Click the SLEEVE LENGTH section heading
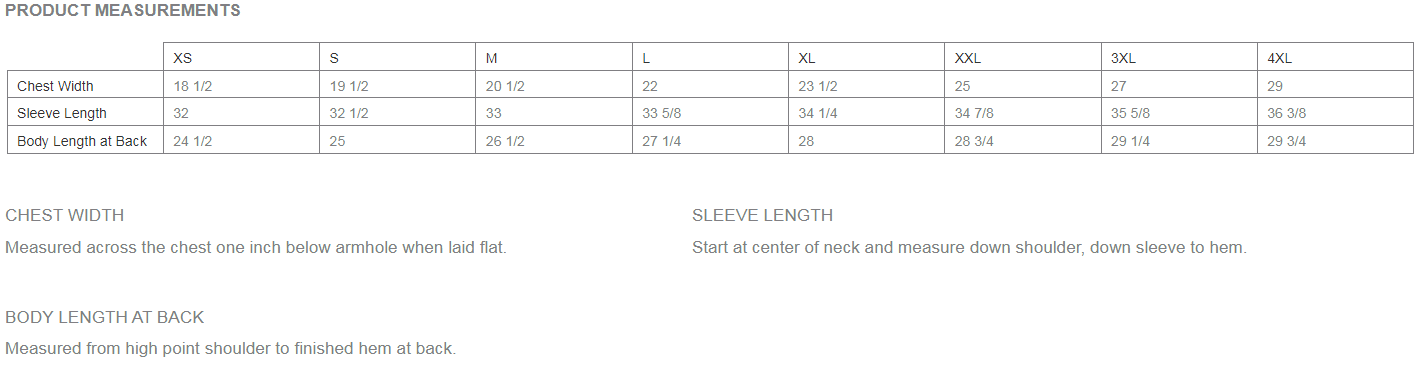Screen dimensions: 1420x365 tap(762, 215)
